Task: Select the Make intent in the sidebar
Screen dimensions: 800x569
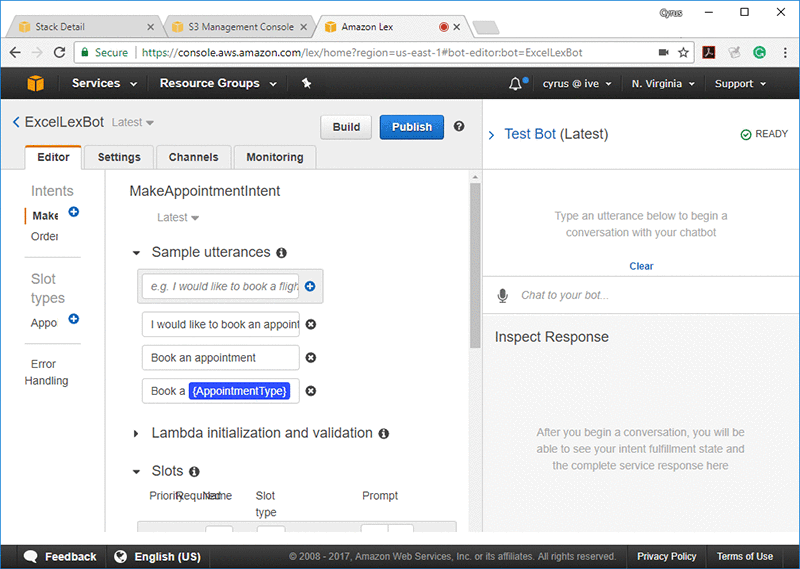Action: (x=45, y=216)
